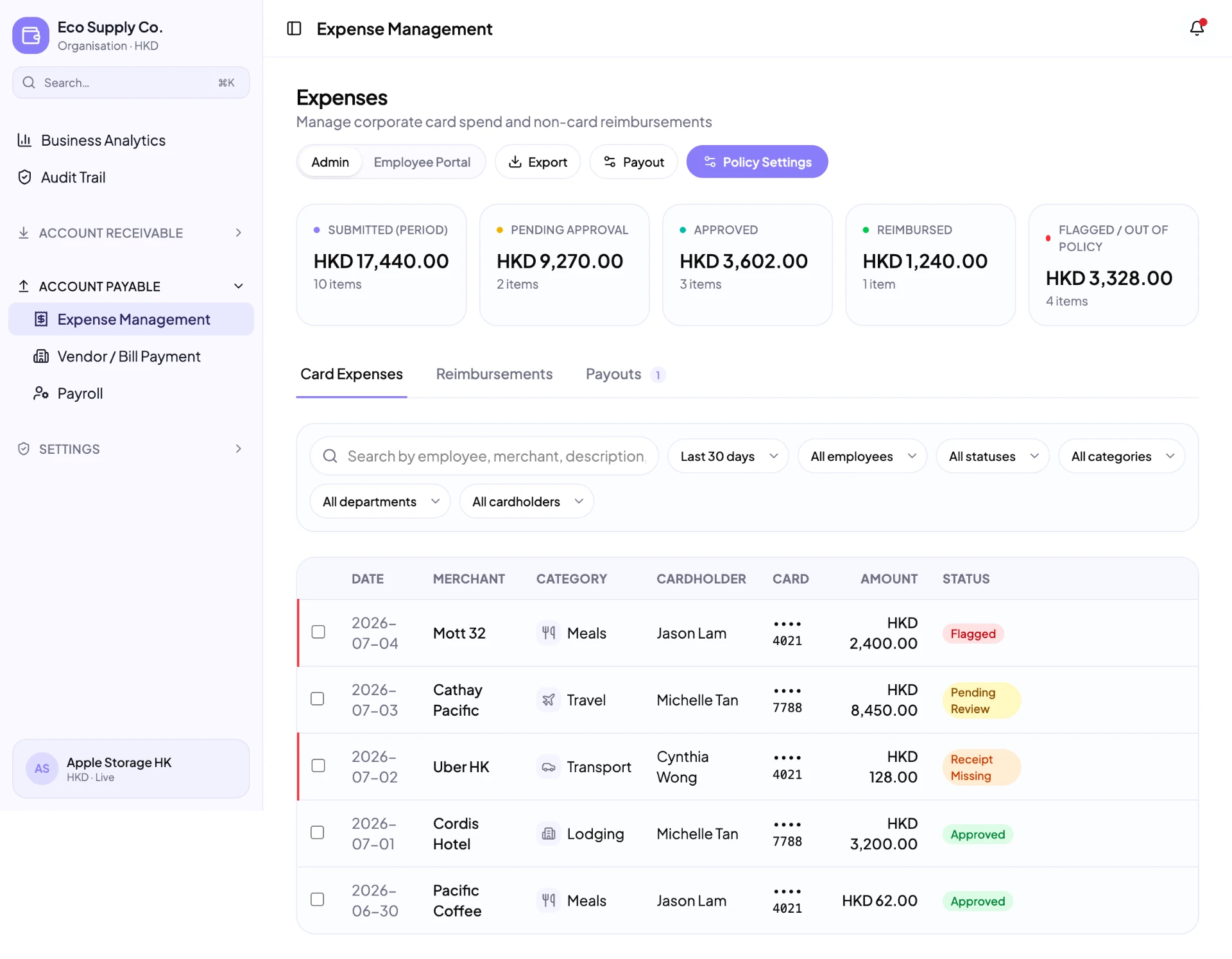Tick the Cathay Pacific row checkbox
The height and width of the screenshot is (959, 1232).
pyautogui.click(x=318, y=698)
